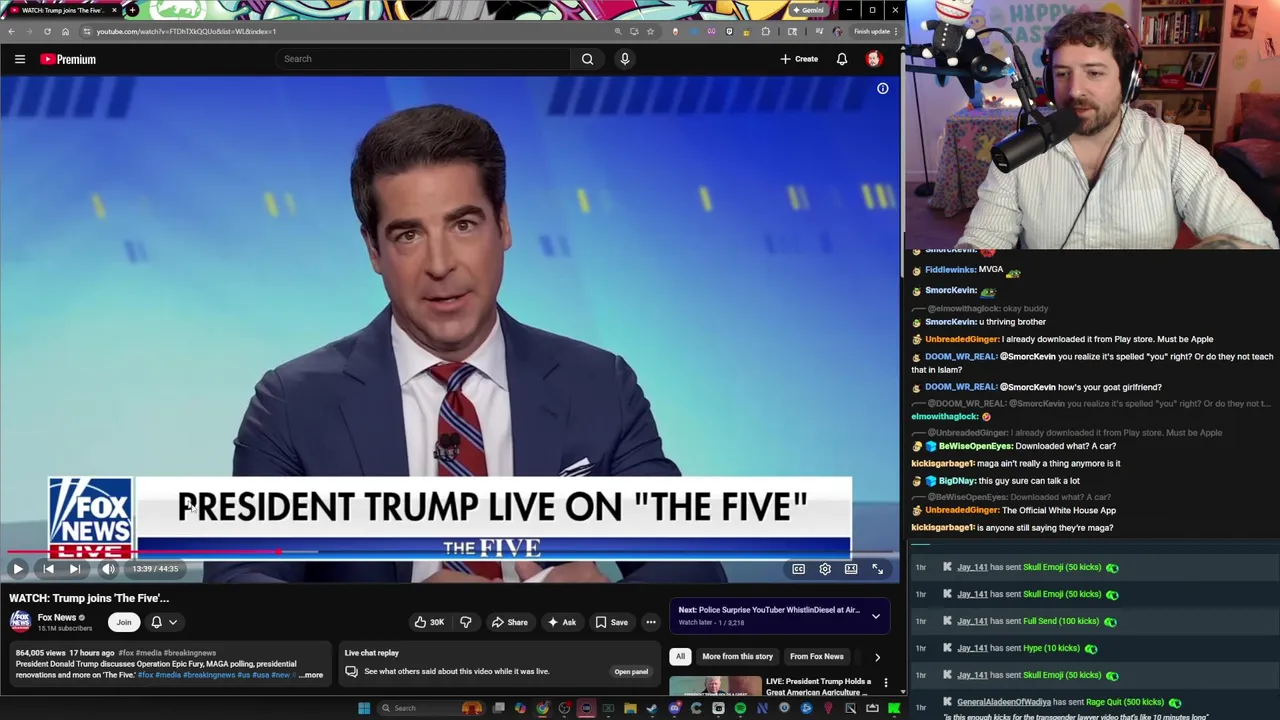The height and width of the screenshot is (720, 1280).
Task: Open the YouTube guide hamburger menu
Action: [x=19, y=59]
